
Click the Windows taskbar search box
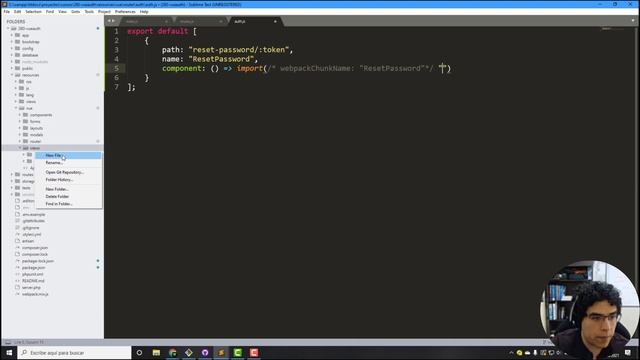point(74,353)
